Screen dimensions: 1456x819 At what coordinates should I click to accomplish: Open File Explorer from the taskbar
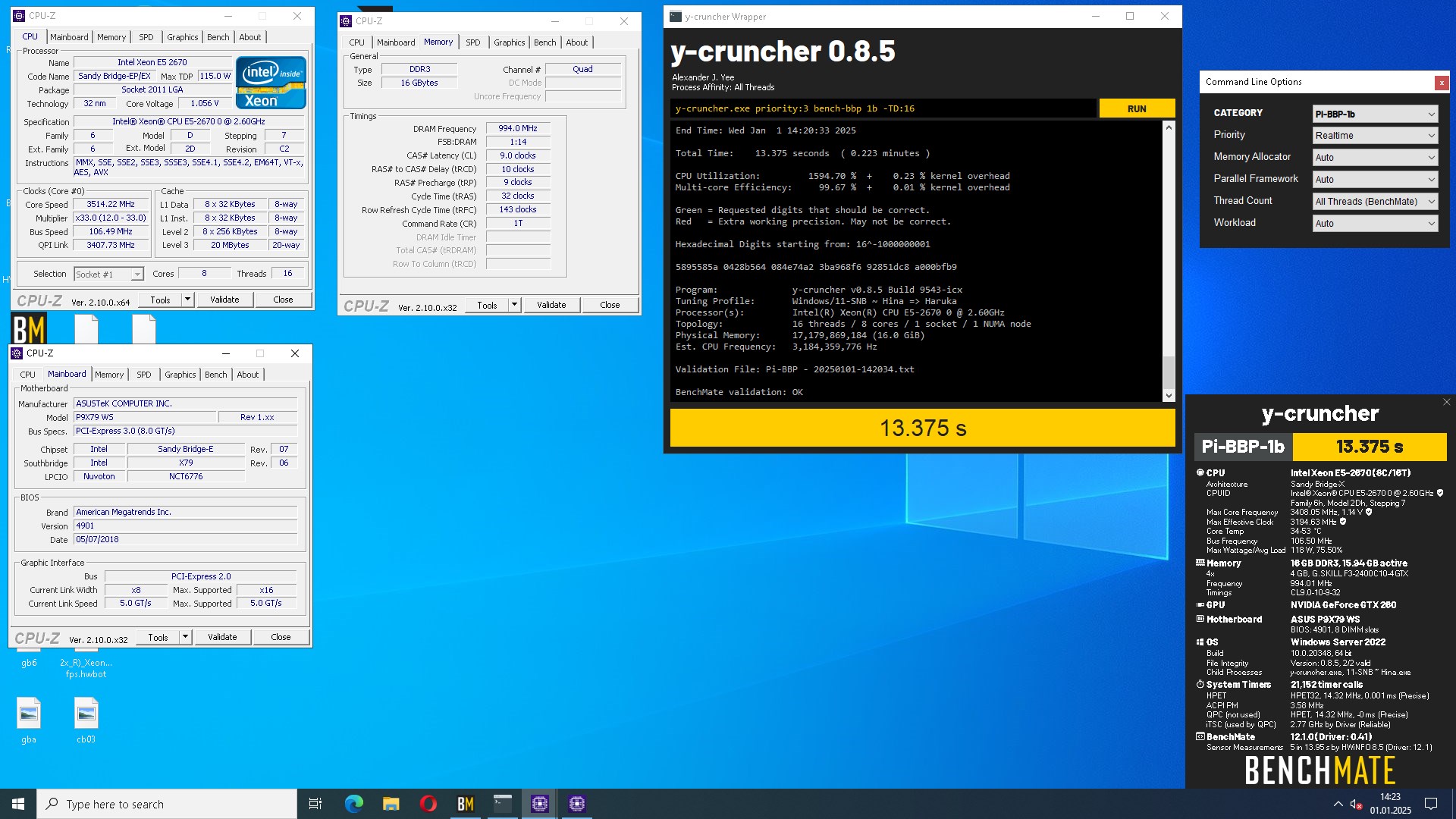pyautogui.click(x=391, y=804)
